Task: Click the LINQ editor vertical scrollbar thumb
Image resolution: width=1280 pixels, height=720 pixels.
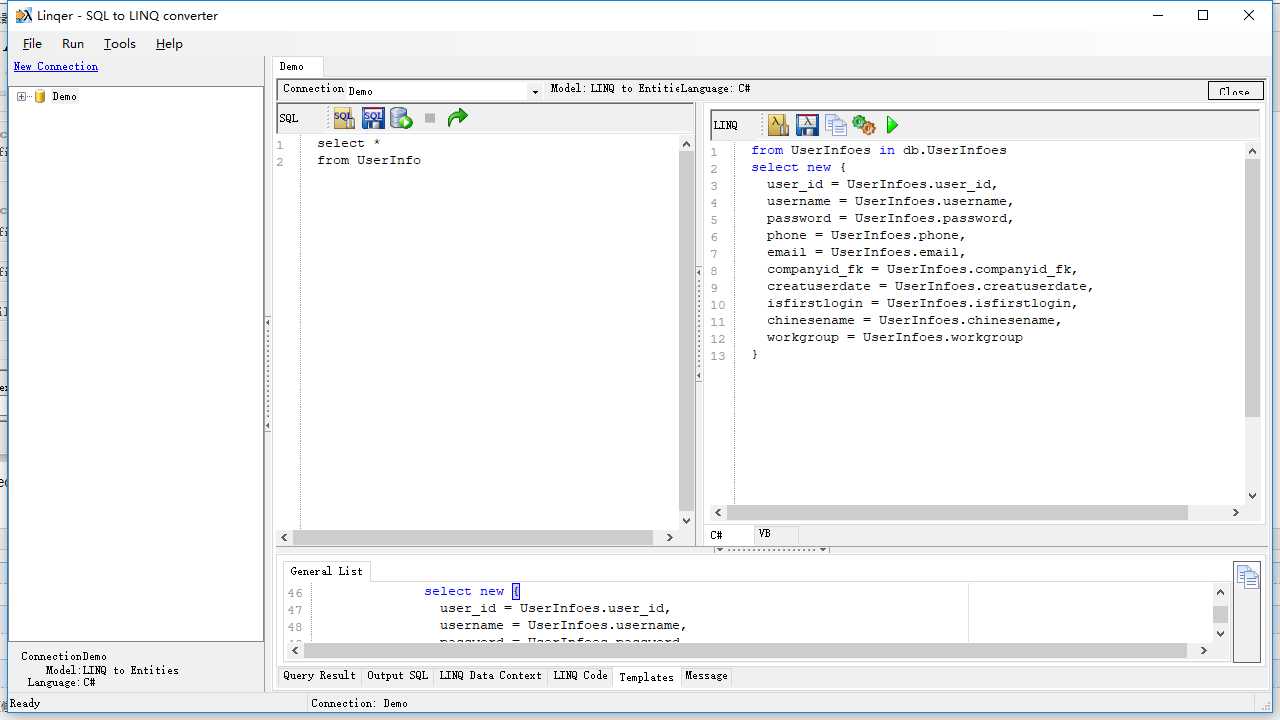Action: (1252, 287)
